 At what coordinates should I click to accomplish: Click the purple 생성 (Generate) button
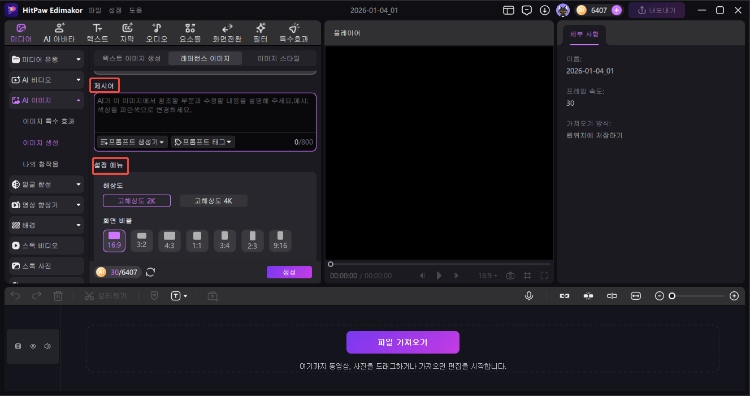click(x=289, y=272)
